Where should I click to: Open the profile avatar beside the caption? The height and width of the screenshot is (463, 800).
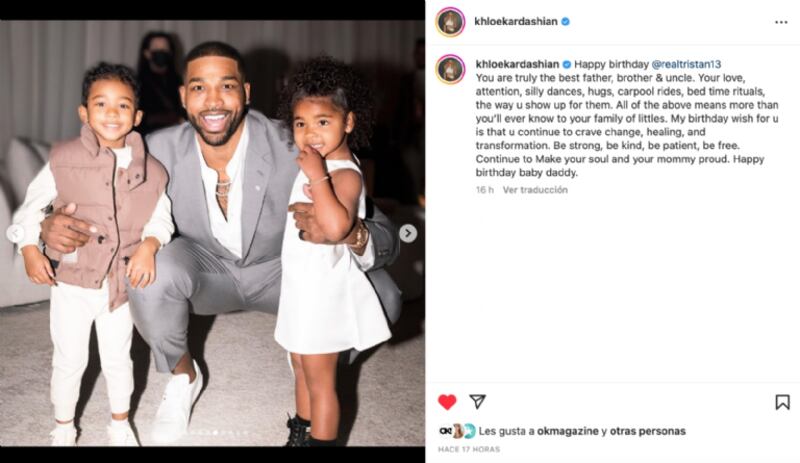[x=450, y=69]
